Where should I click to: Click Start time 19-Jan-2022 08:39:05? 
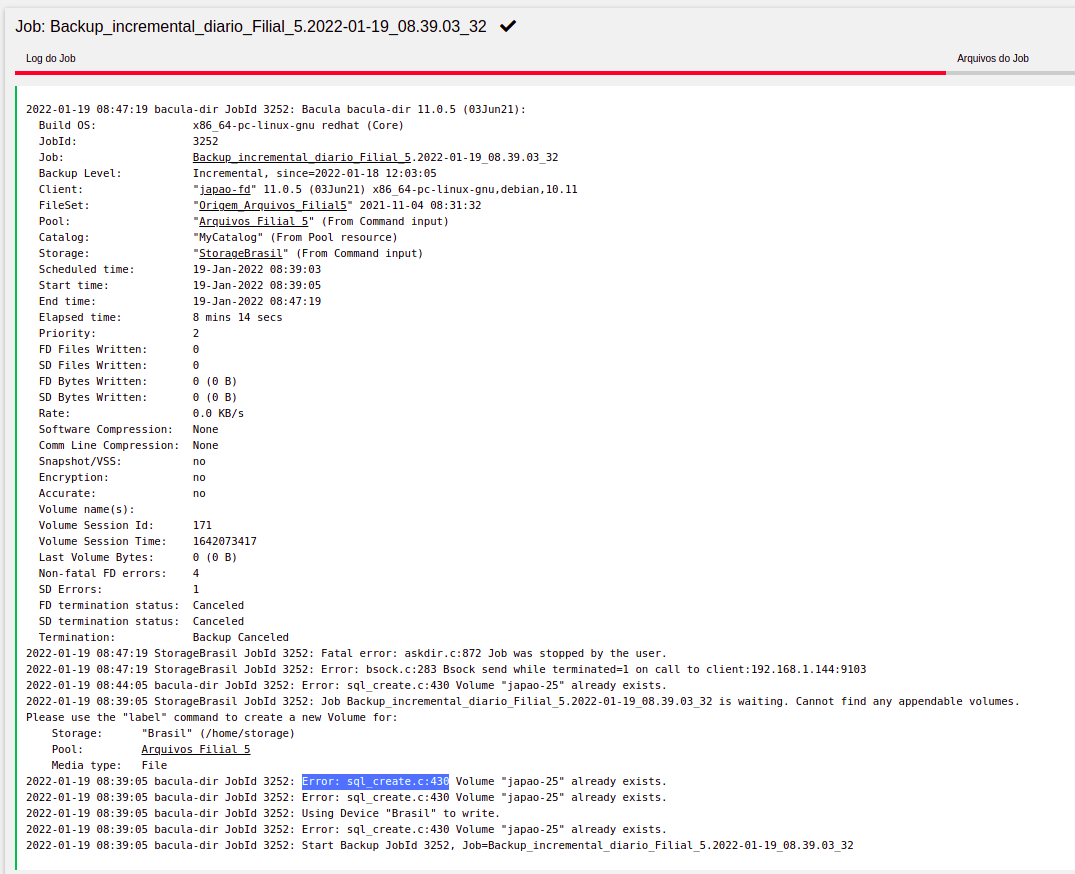pyautogui.click(x=257, y=285)
